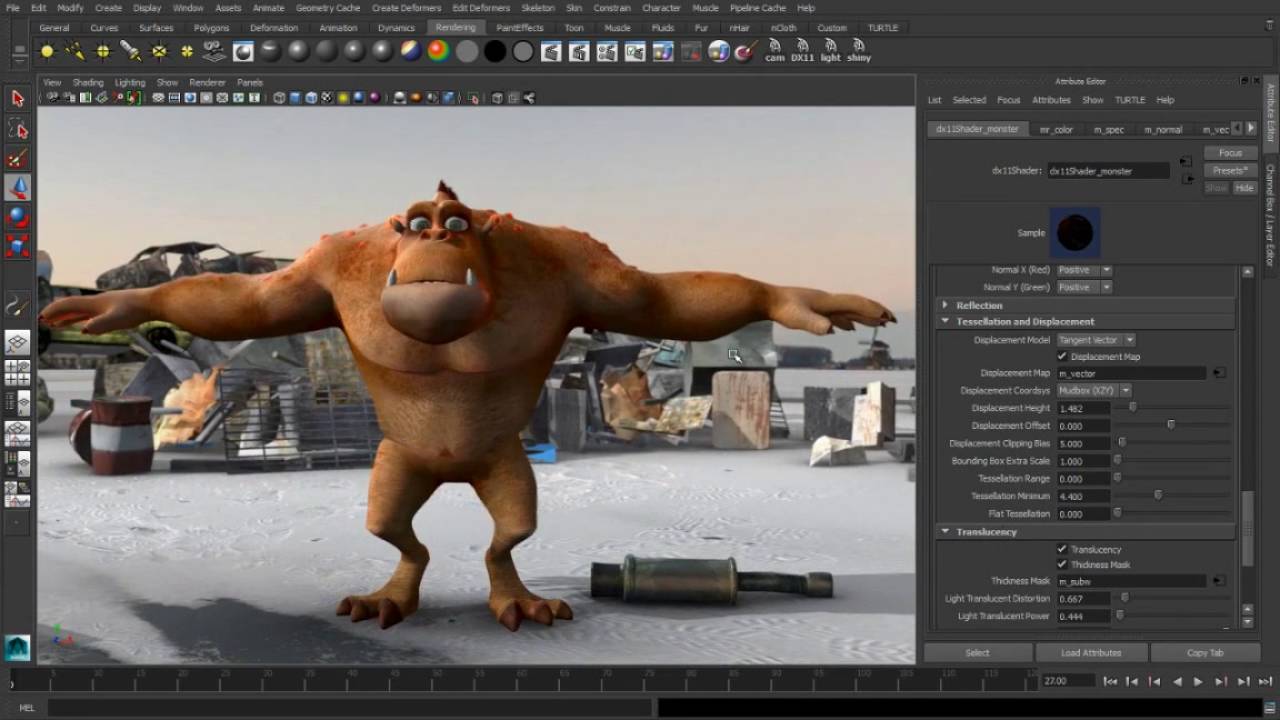The height and width of the screenshot is (720, 1280).
Task: Click the Load Attributes button
Action: click(x=1091, y=653)
